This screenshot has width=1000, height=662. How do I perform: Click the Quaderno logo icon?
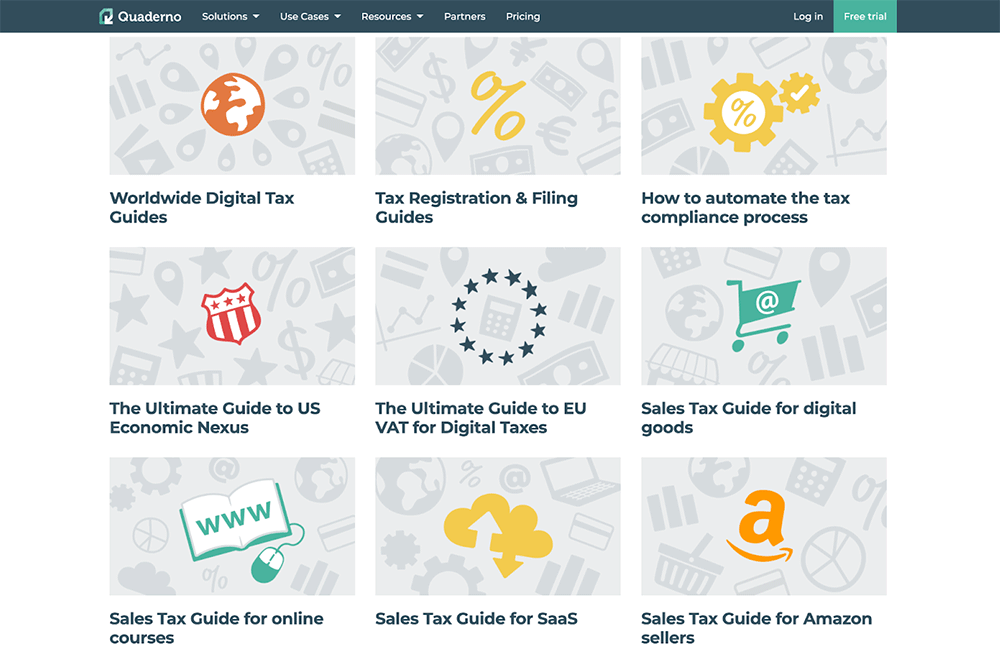107,16
